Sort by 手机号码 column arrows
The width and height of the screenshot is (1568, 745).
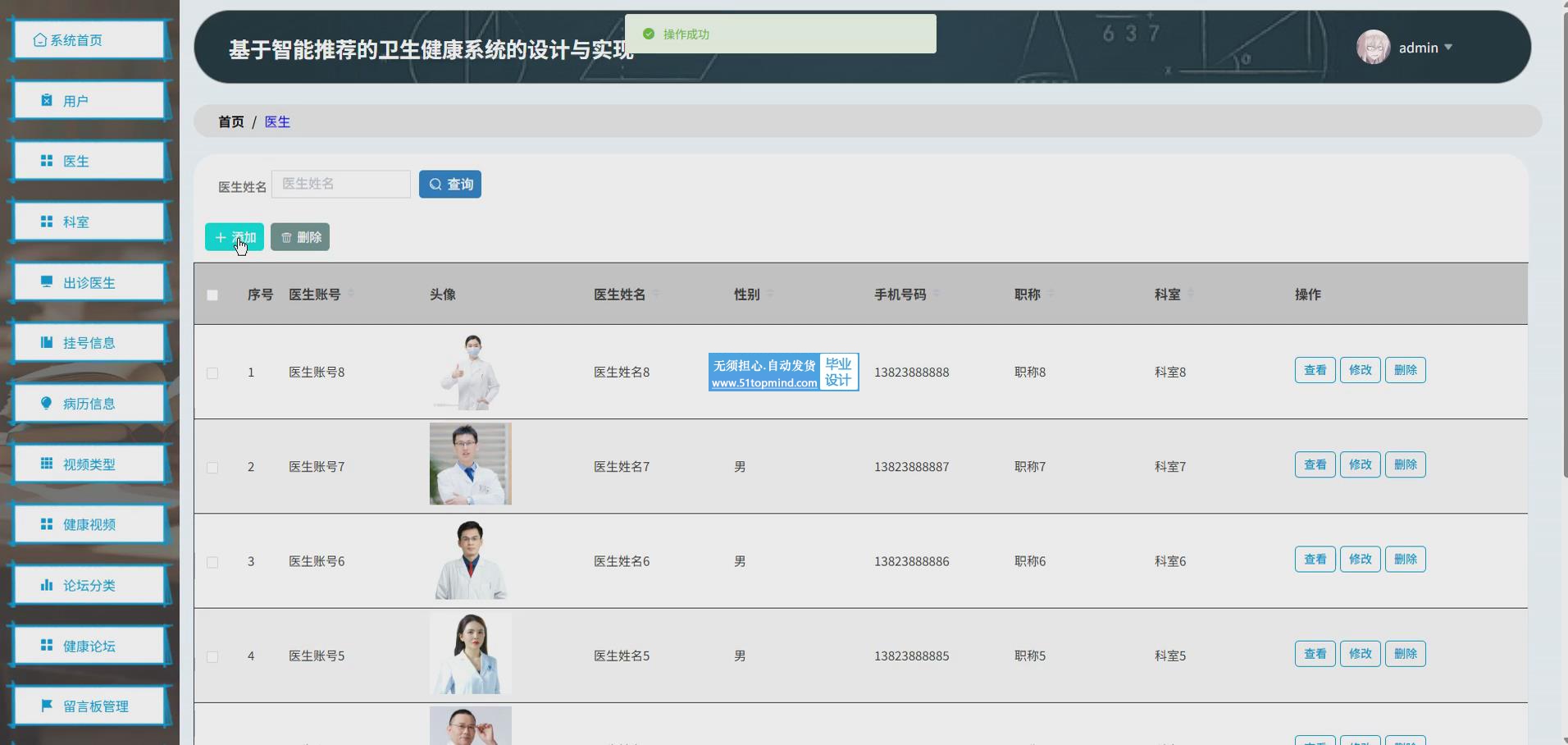pyautogui.click(x=937, y=294)
